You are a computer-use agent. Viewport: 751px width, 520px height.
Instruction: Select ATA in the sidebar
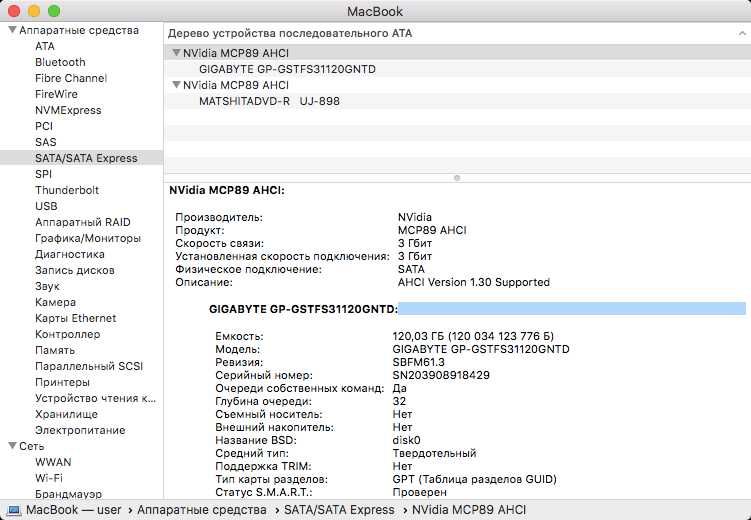coord(45,46)
